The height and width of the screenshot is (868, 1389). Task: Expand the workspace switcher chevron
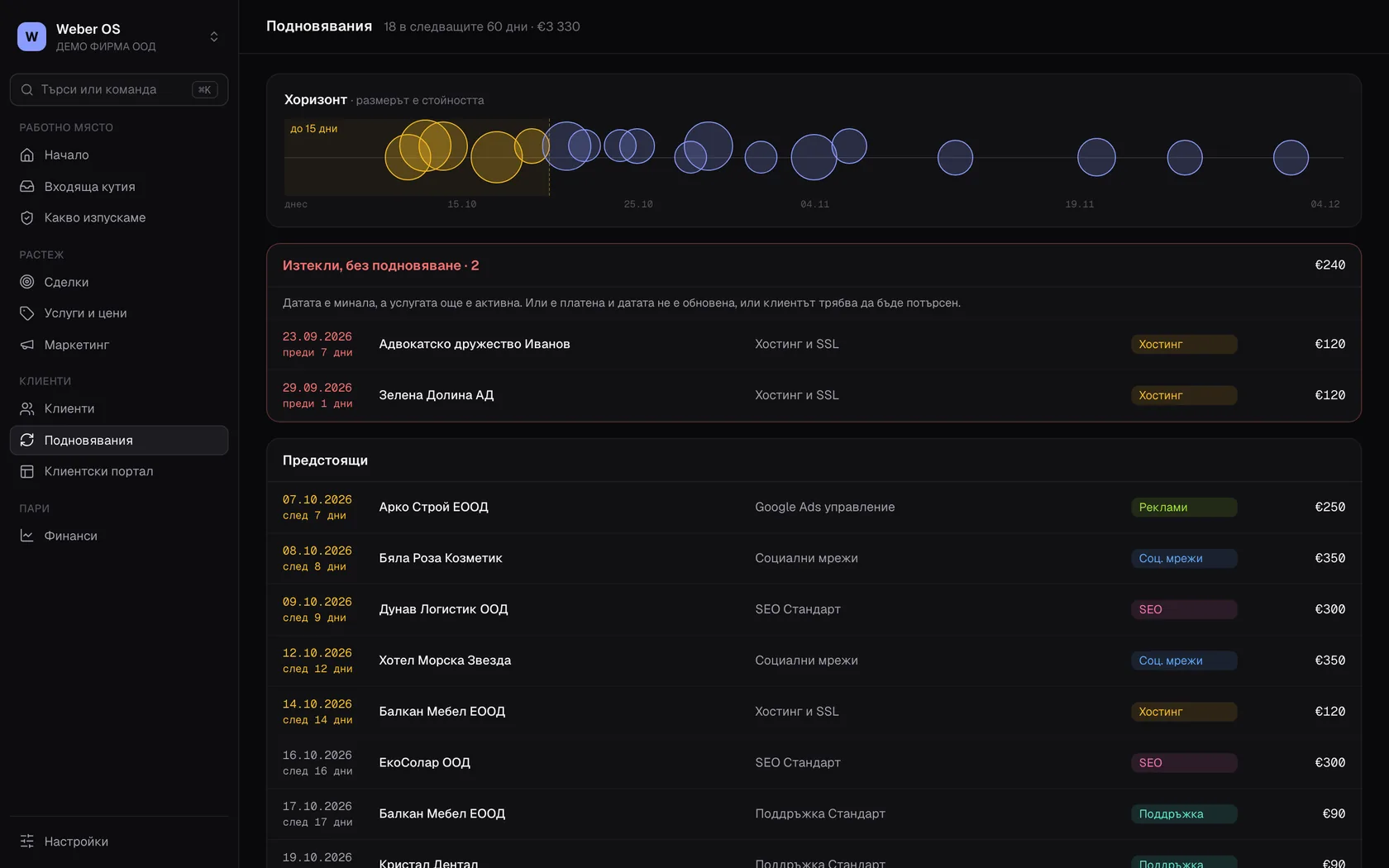(x=214, y=36)
